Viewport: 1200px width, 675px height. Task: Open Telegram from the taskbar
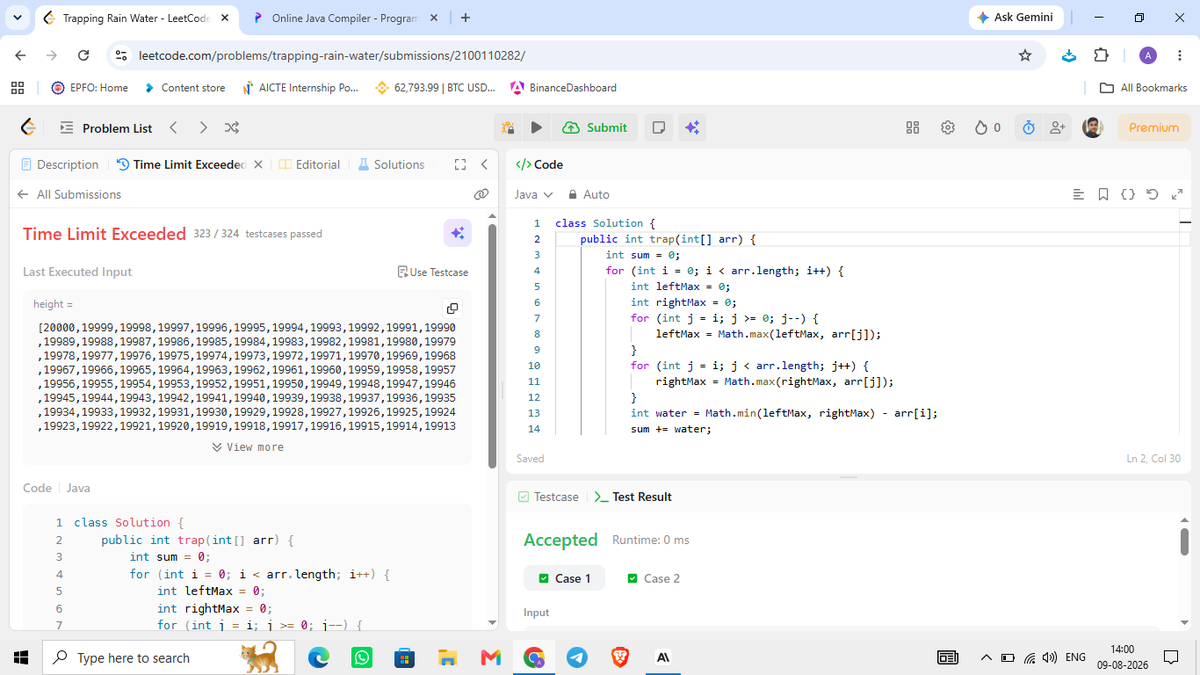(x=577, y=657)
